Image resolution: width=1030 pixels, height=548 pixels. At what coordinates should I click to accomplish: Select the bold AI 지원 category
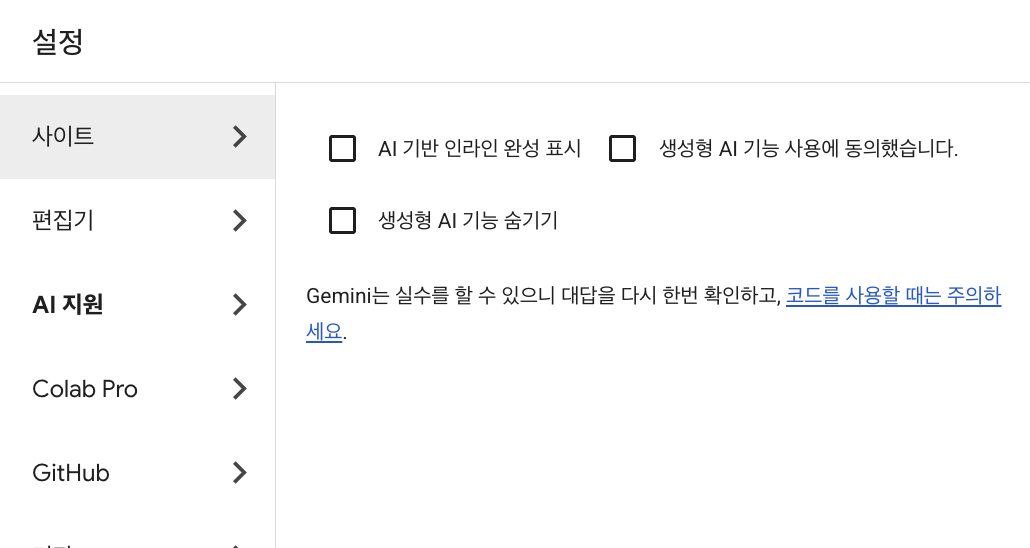(137, 305)
